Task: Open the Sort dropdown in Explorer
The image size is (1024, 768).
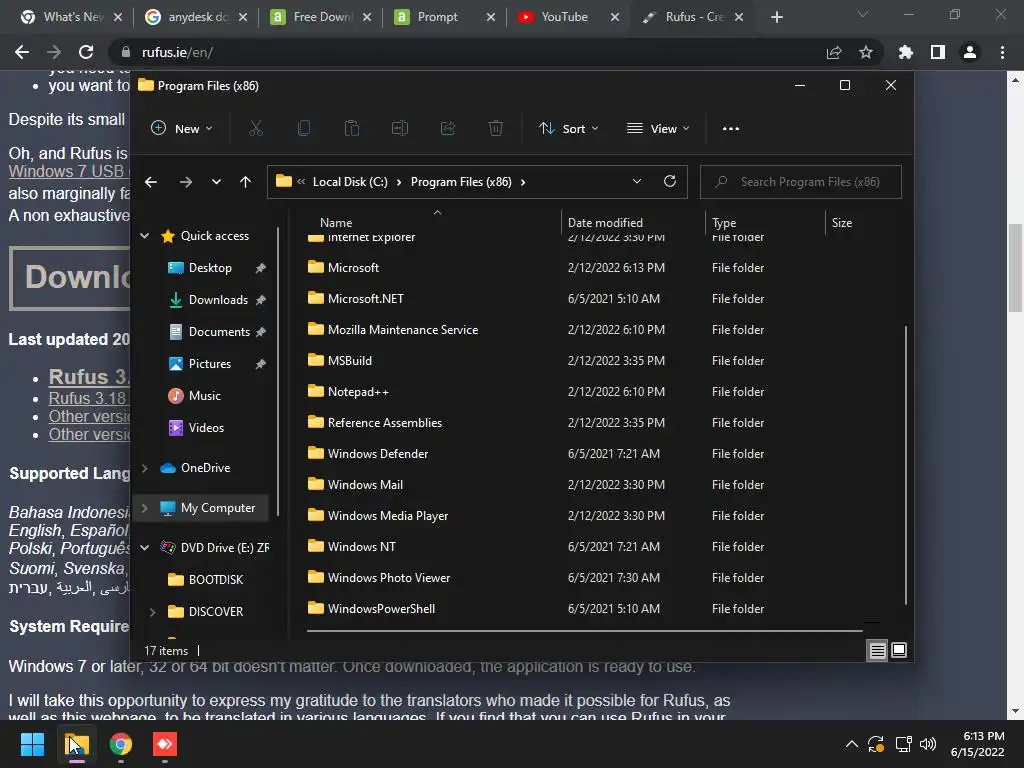Action: click(568, 129)
